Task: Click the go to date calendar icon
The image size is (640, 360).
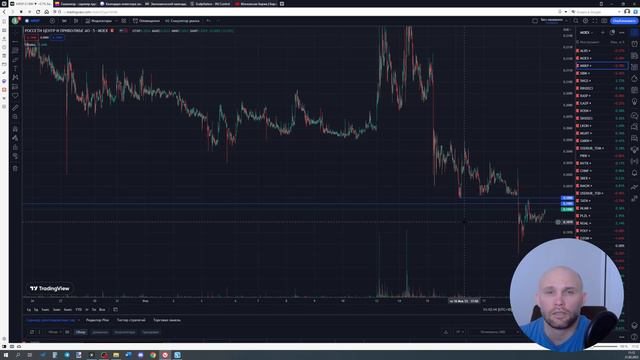Action: [116, 310]
